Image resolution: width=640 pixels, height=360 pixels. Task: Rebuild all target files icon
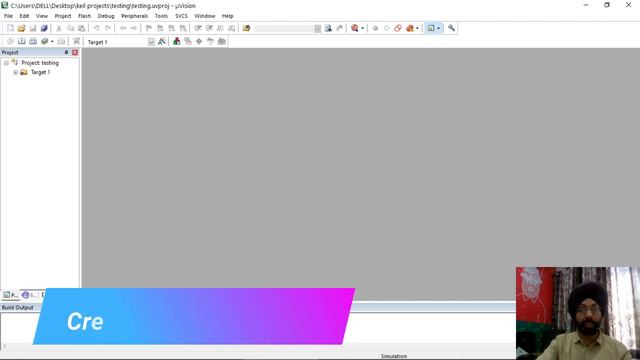33,41
